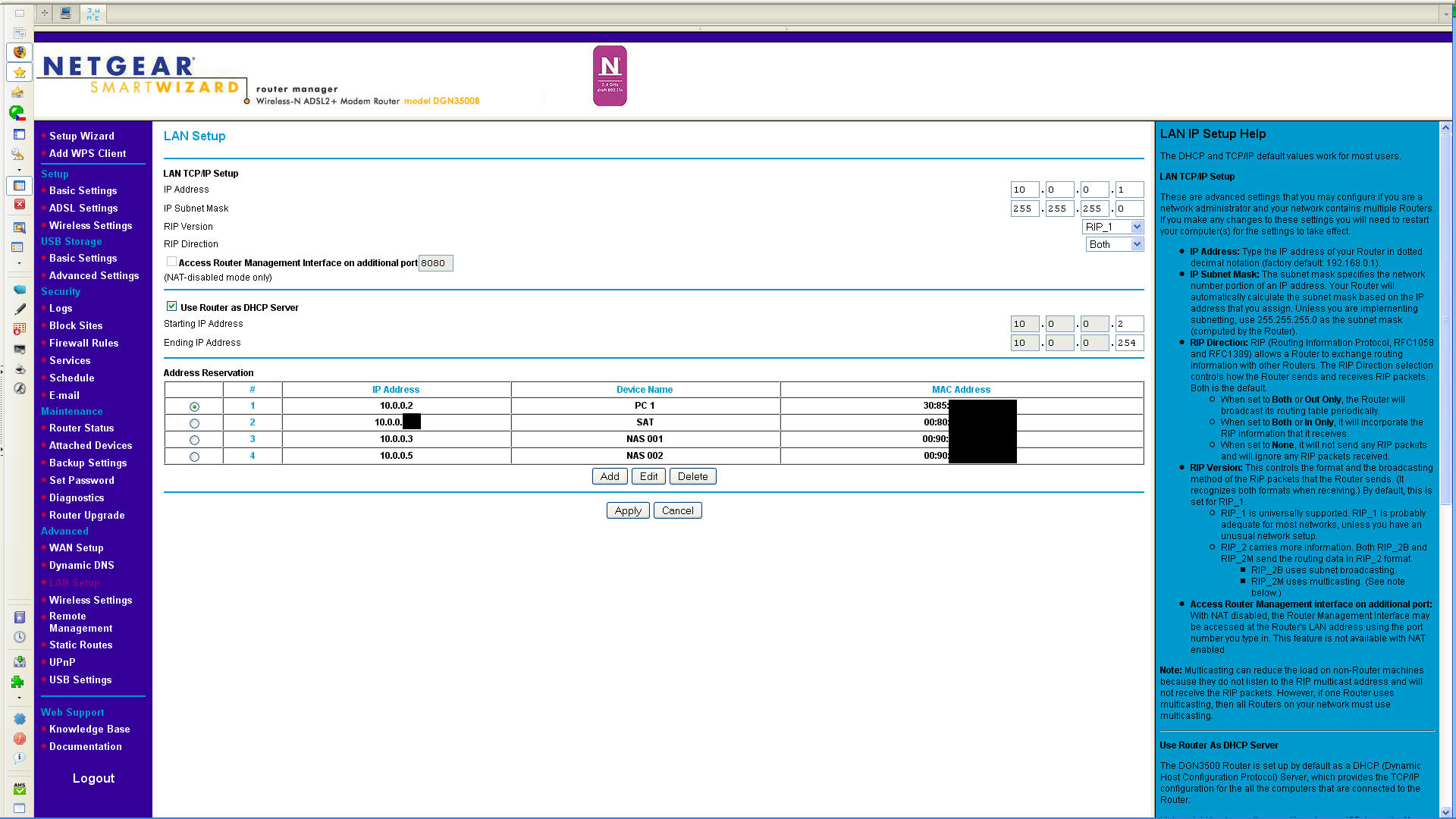This screenshot has height=819, width=1456.
Task: Toggle Use Router as DHCP Server checkbox
Action: click(x=172, y=306)
